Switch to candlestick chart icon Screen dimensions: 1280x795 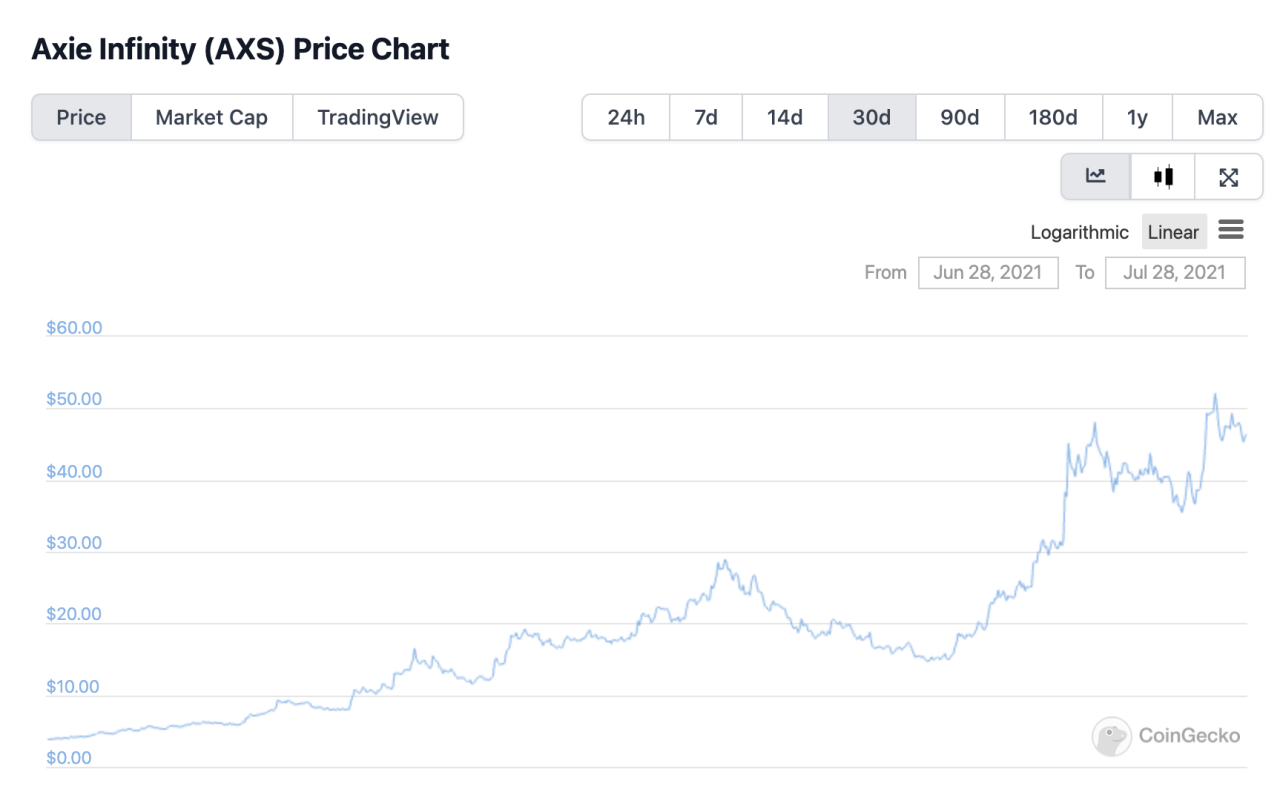tap(1163, 177)
